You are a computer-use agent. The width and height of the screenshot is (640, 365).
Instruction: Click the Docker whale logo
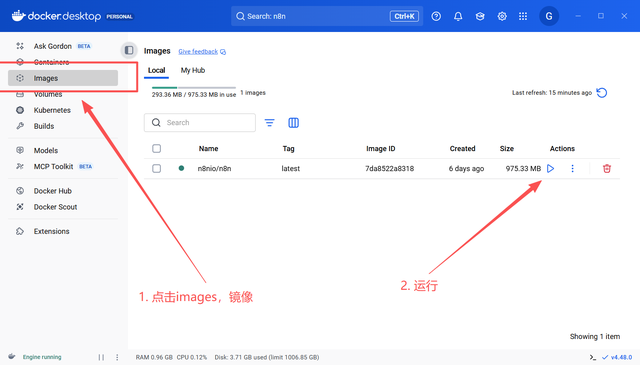pyautogui.click(x=18, y=16)
